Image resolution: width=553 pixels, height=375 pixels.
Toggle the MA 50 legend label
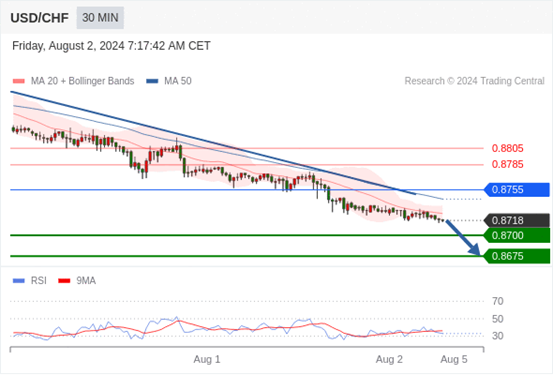[178, 81]
